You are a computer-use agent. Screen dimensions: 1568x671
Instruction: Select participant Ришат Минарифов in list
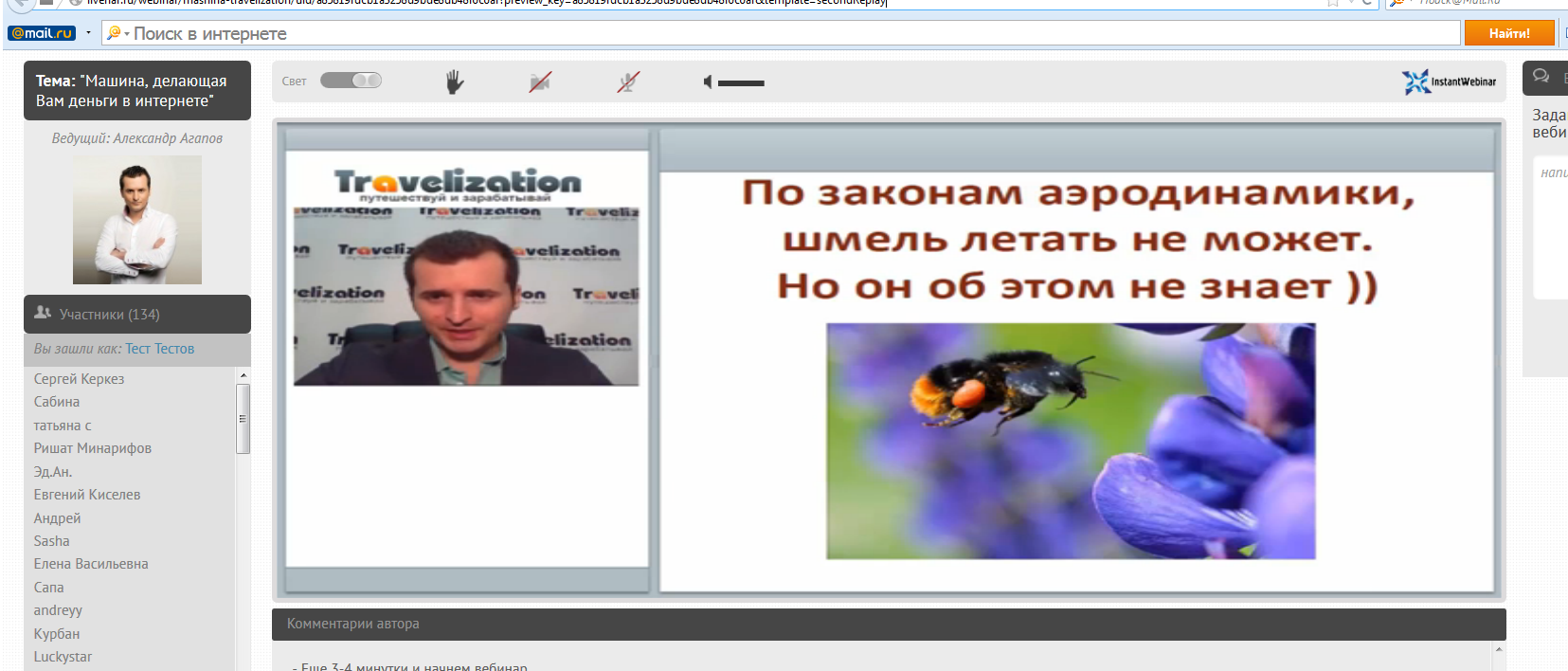pos(93,448)
